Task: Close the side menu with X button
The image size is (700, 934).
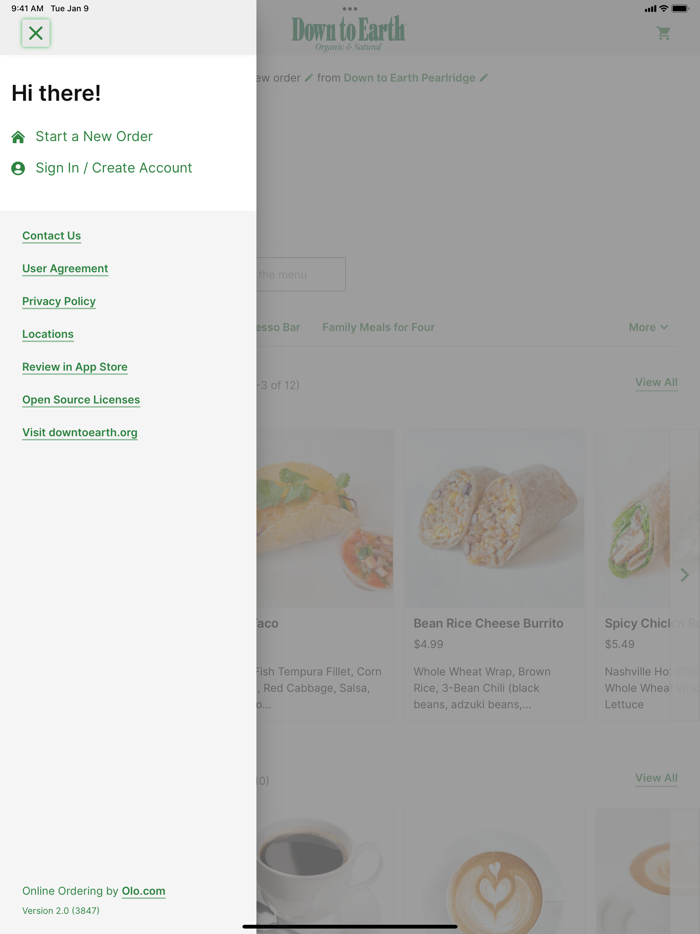Action: click(36, 33)
